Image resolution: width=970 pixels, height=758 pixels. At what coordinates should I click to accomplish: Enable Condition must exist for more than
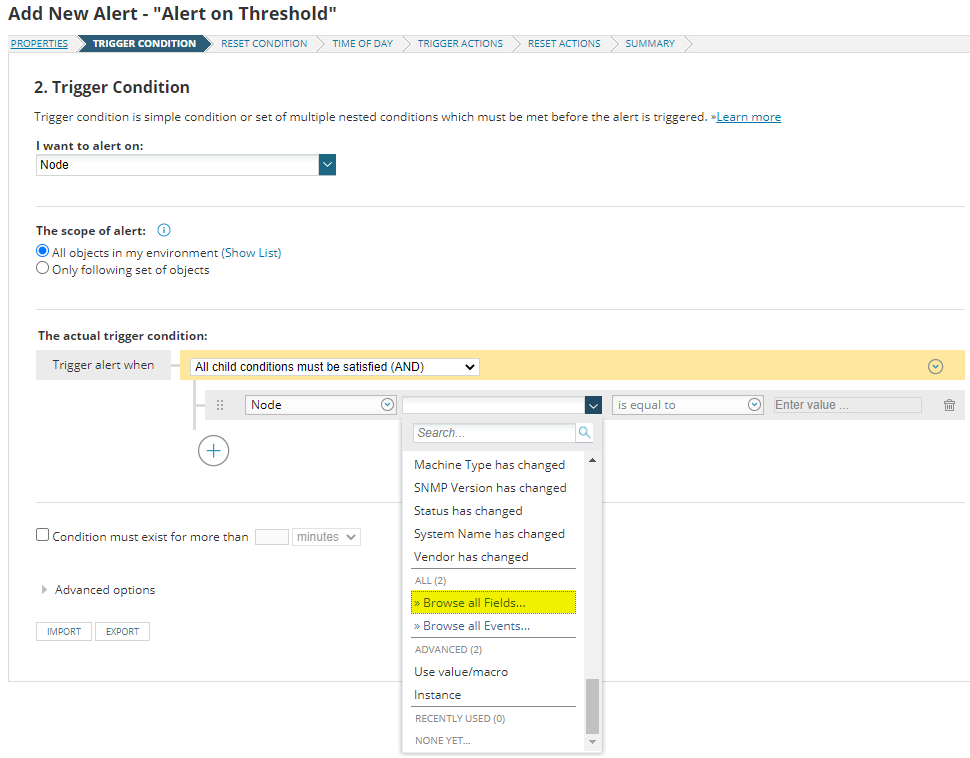[x=43, y=535]
